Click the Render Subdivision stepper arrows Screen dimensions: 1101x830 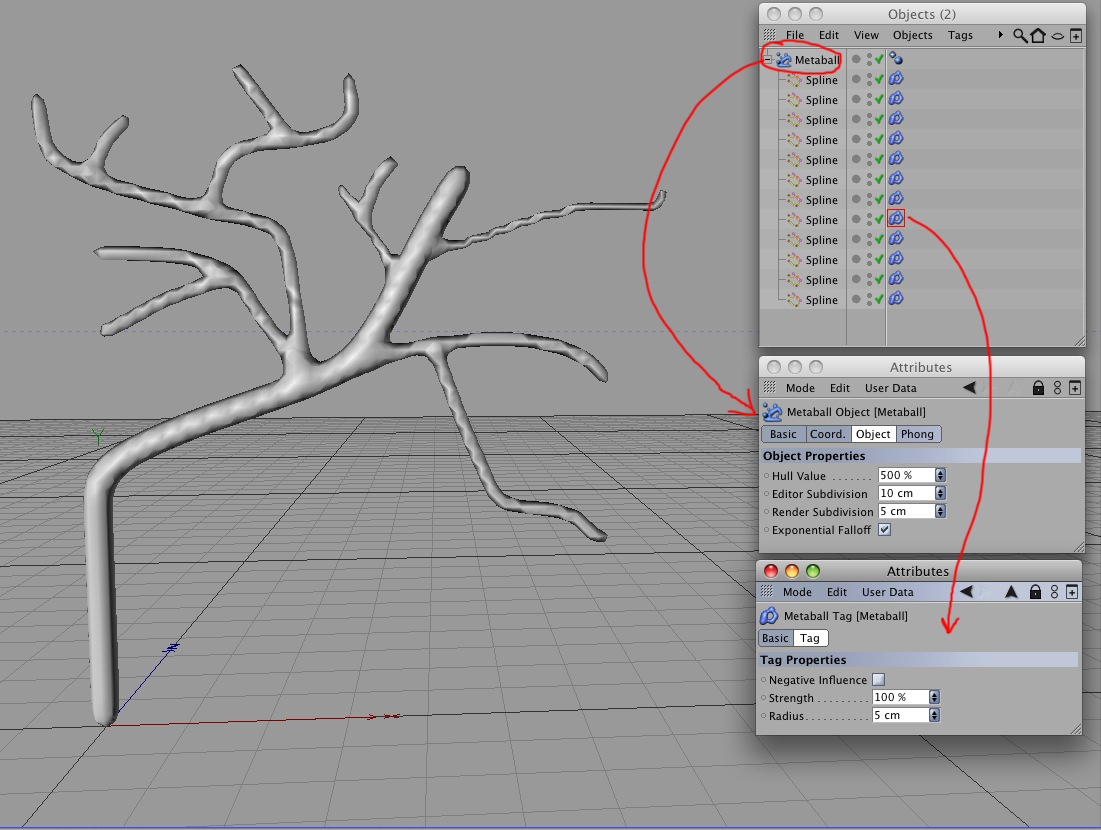click(941, 511)
